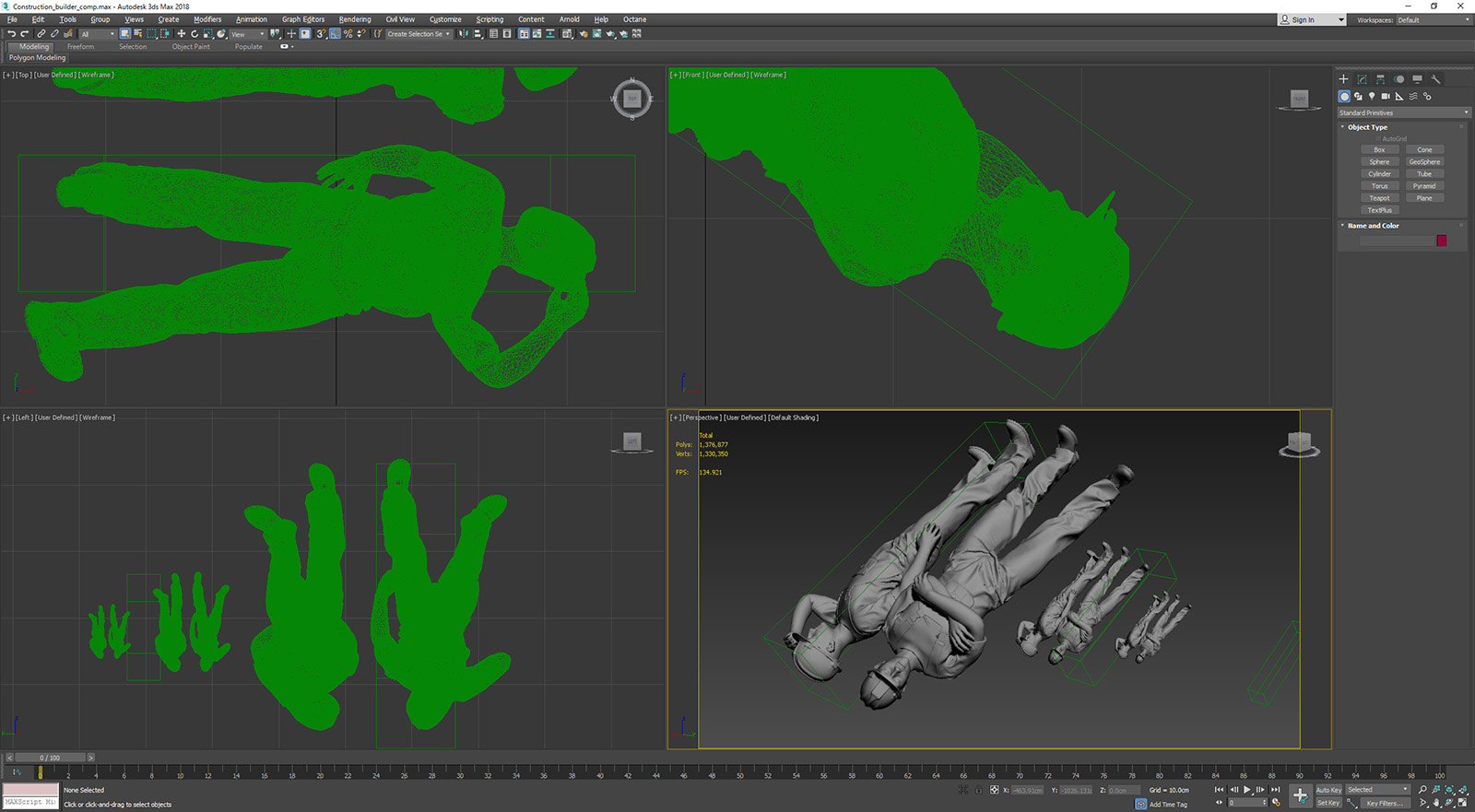Viewport: 1475px width, 812px height.
Task: Choose the Select and Rotate tool
Action: click(x=195, y=34)
